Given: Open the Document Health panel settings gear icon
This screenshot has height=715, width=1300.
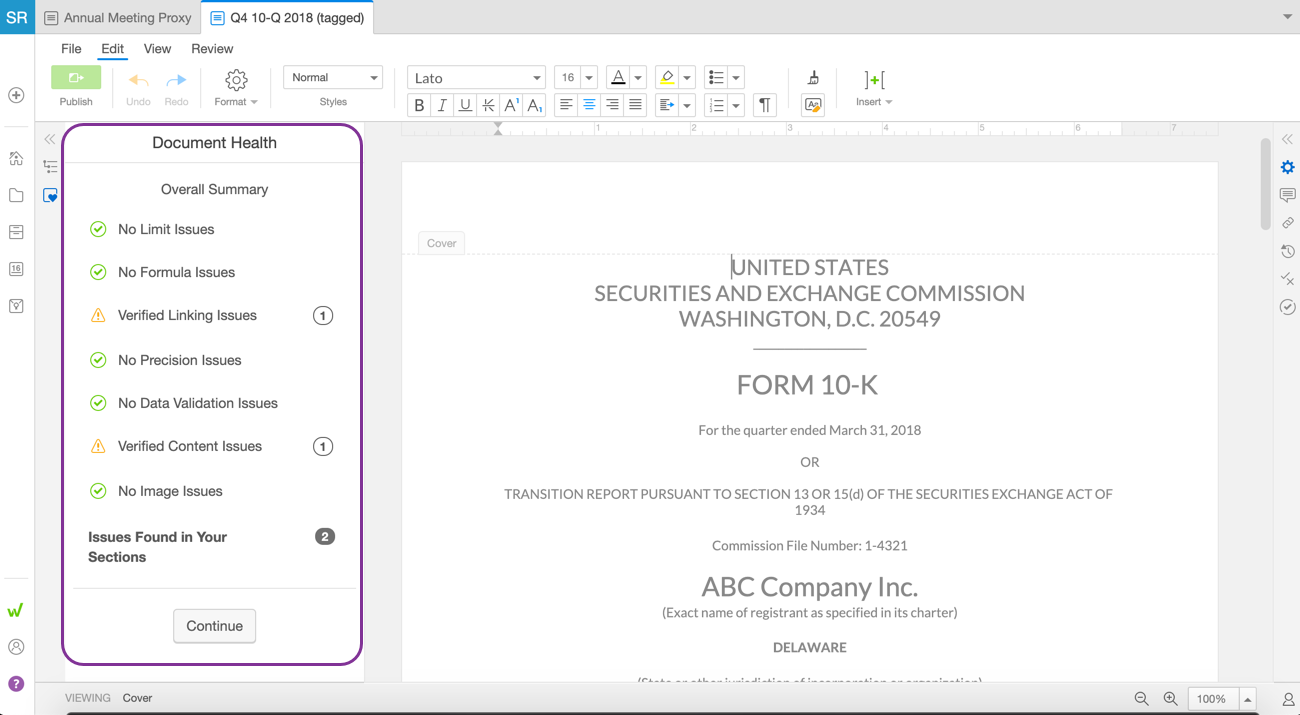Looking at the screenshot, I should (1288, 167).
